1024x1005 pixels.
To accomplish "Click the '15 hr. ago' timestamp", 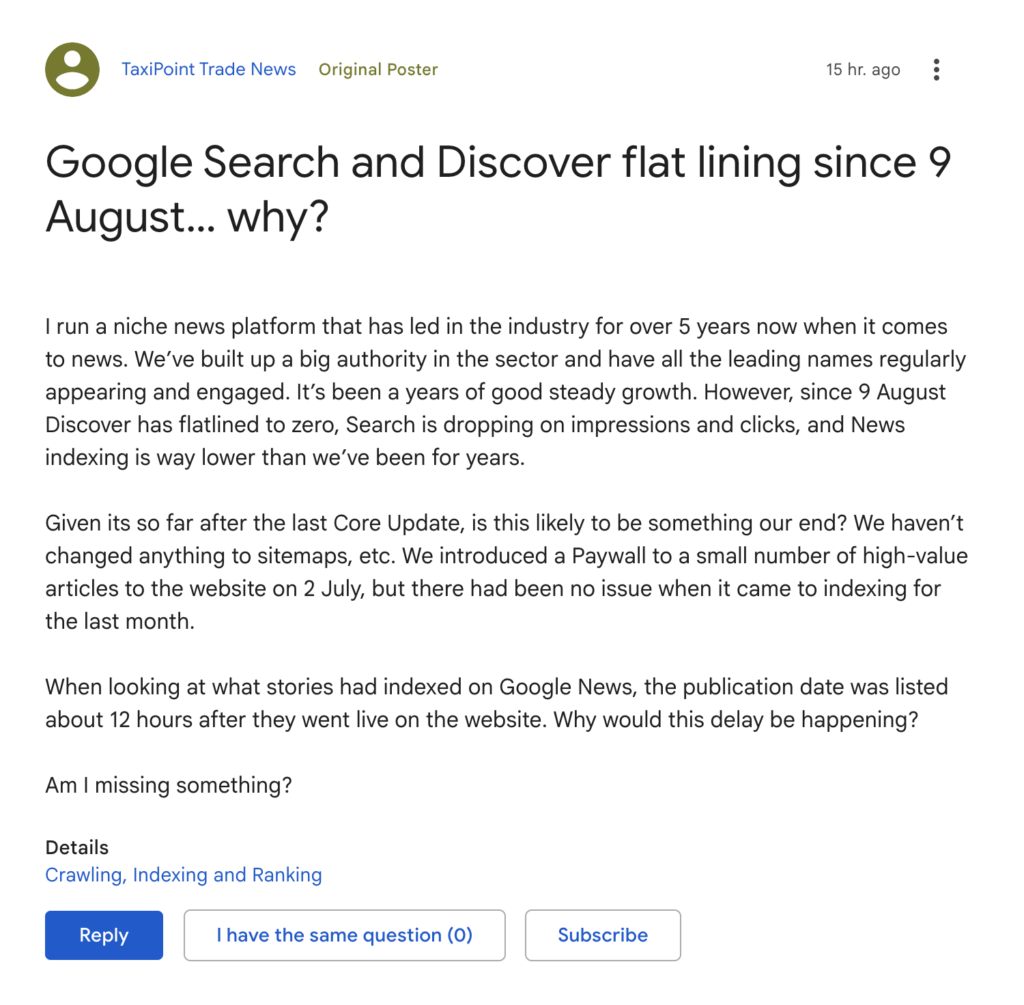I will coord(863,69).
